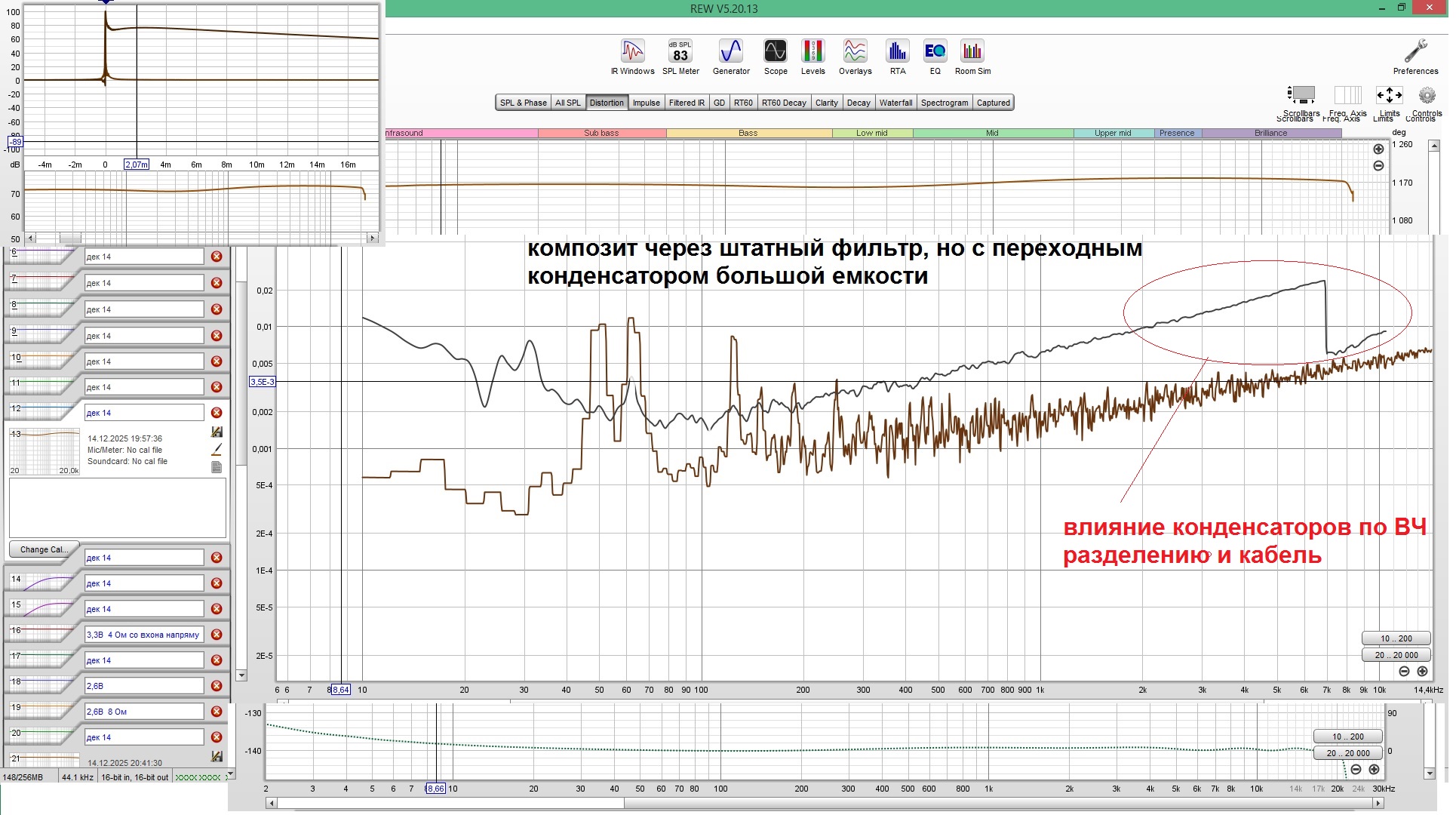Click Change Cal... button
This screenshot has width=1456, height=815.
coord(42,549)
